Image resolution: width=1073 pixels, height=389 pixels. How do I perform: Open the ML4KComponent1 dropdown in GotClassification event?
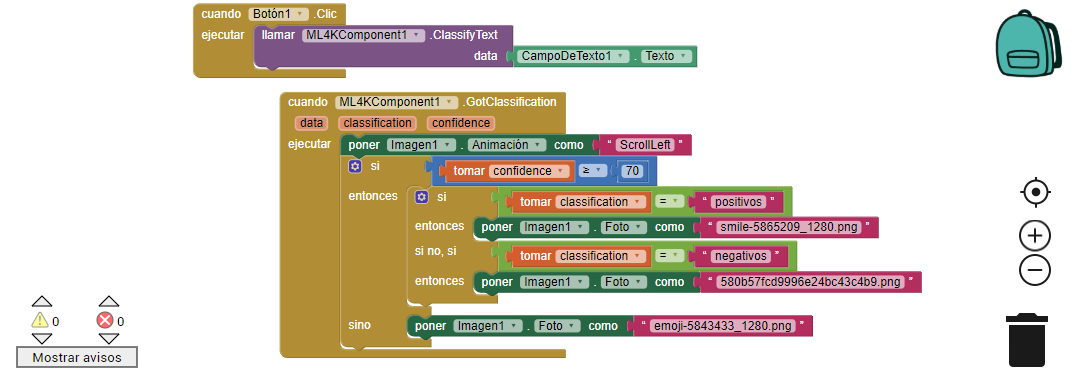pyautogui.click(x=396, y=102)
